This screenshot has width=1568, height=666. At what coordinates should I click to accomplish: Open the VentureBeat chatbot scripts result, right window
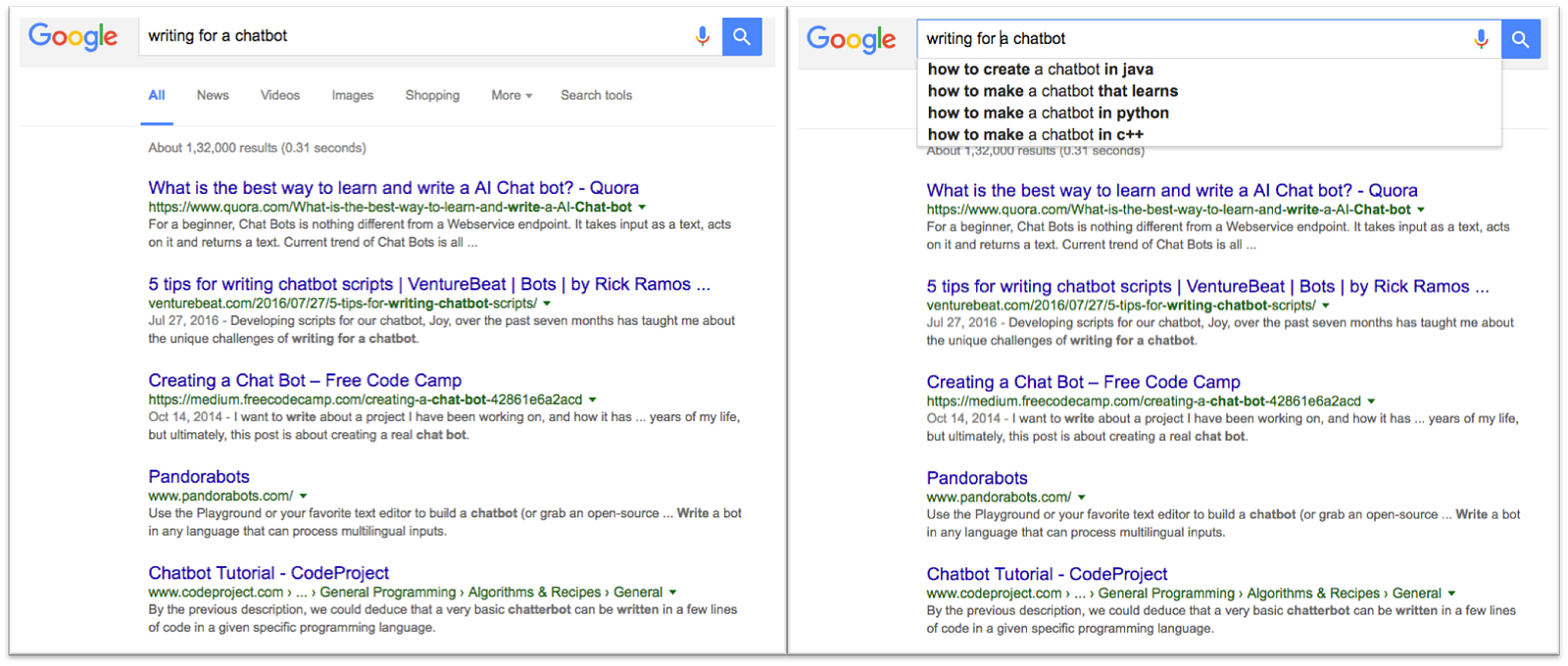1207,287
